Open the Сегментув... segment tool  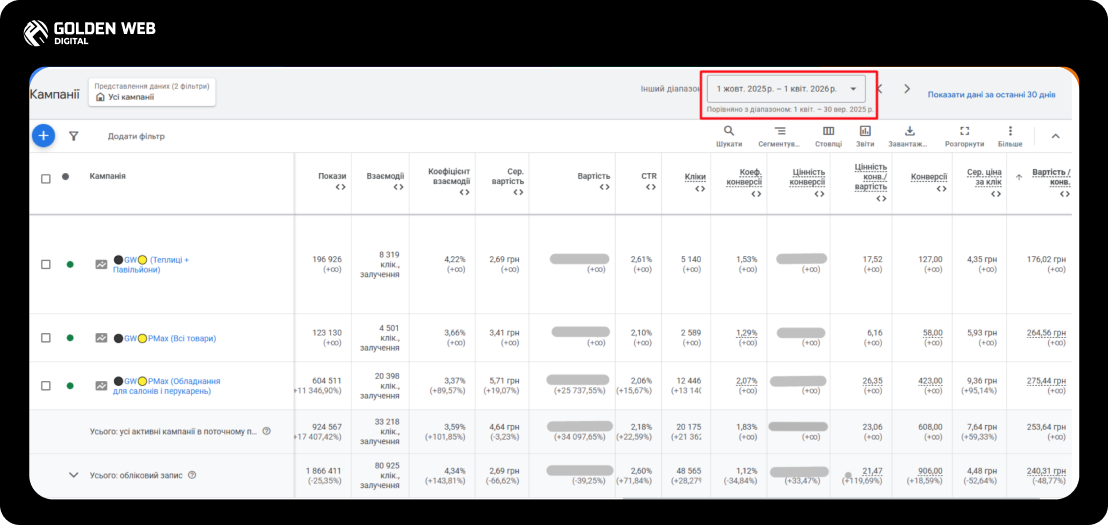pyautogui.click(x=779, y=131)
